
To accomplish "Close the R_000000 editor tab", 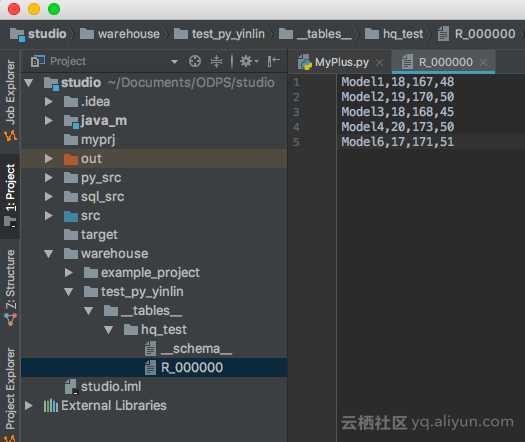I will (483, 62).
